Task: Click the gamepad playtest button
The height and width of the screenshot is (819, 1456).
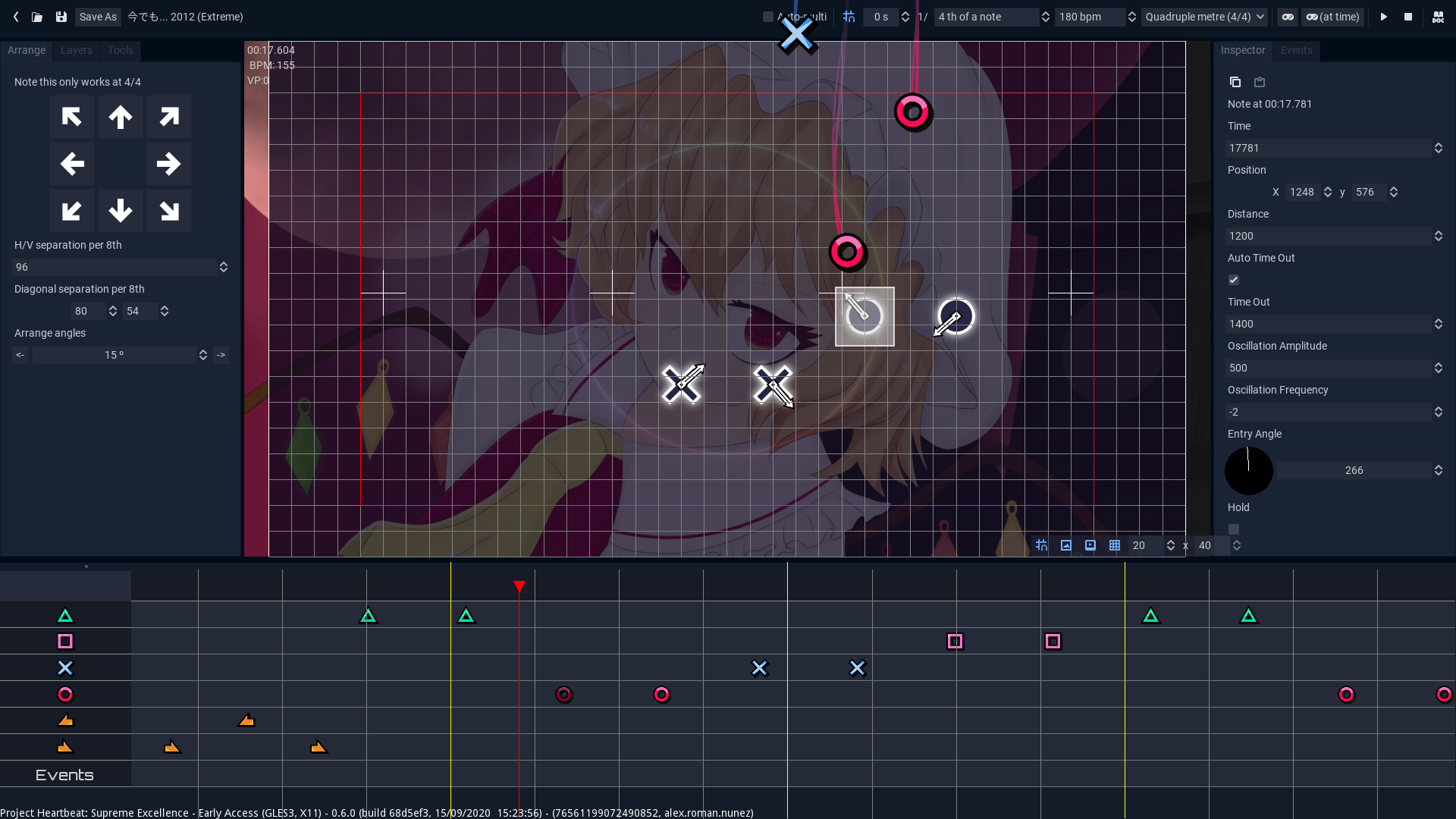Action: point(1288,17)
